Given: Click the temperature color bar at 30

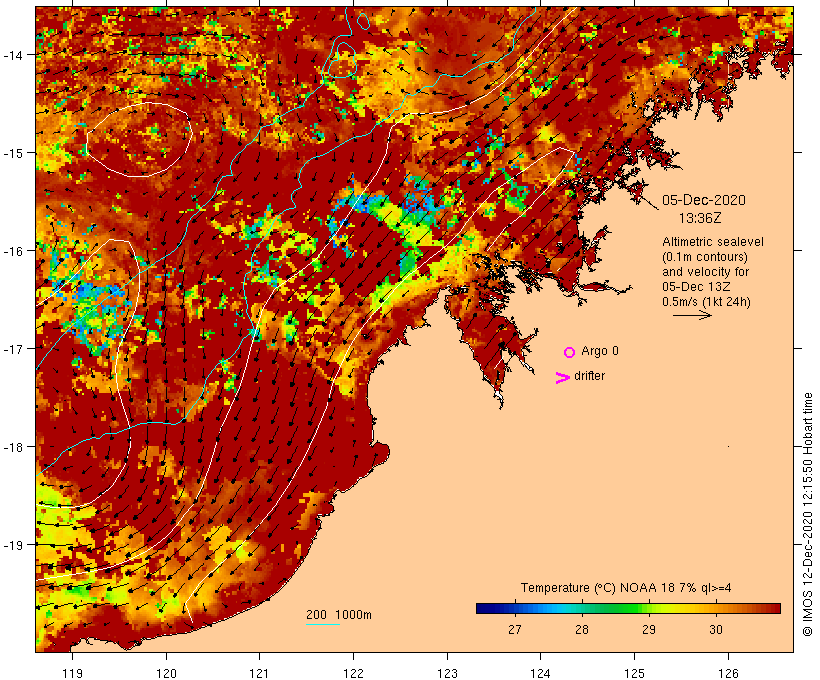Looking at the screenshot, I should tap(716, 608).
